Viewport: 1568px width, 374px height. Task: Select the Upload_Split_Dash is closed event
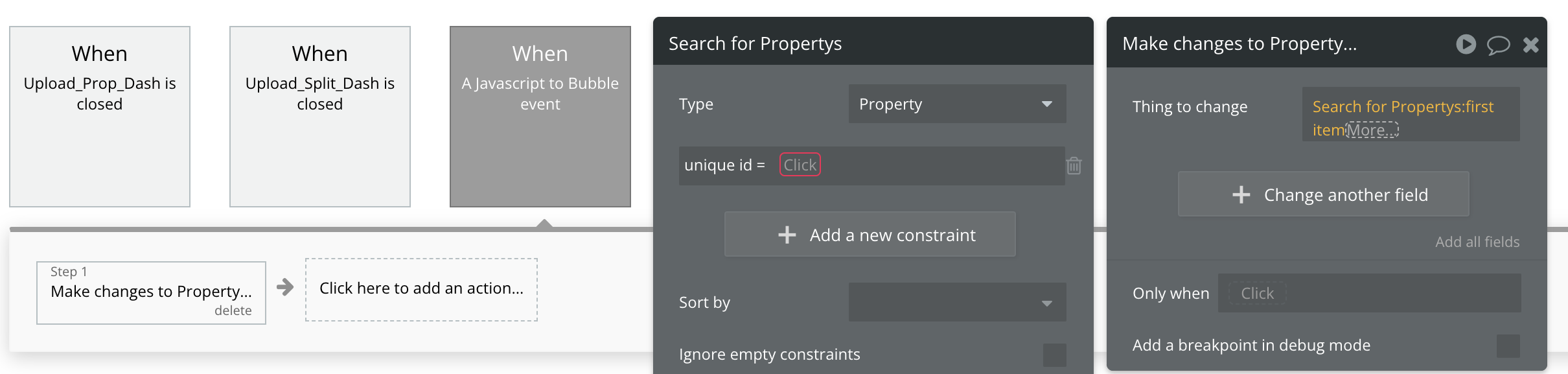(320, 117)
